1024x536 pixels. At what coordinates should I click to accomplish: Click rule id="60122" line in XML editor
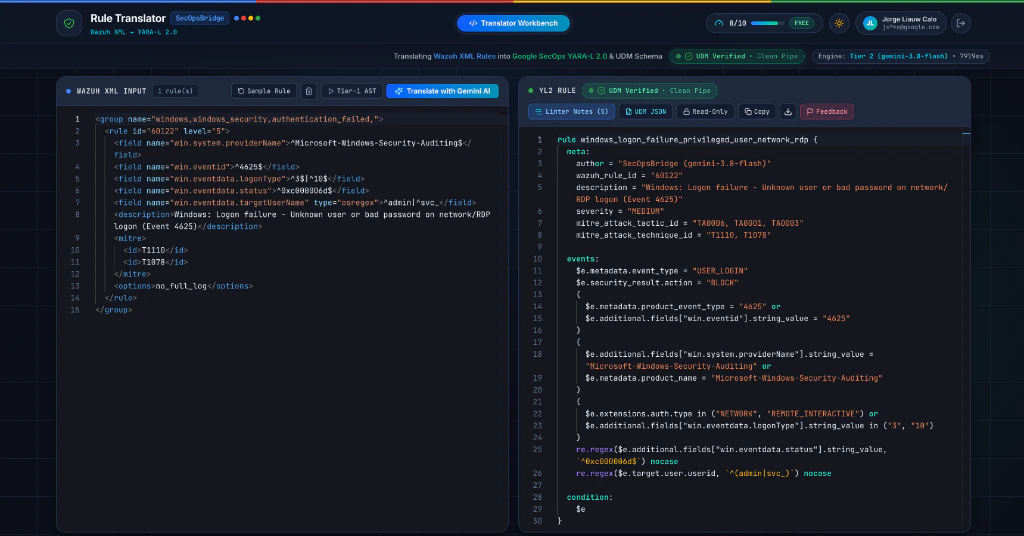click(167, 131)
